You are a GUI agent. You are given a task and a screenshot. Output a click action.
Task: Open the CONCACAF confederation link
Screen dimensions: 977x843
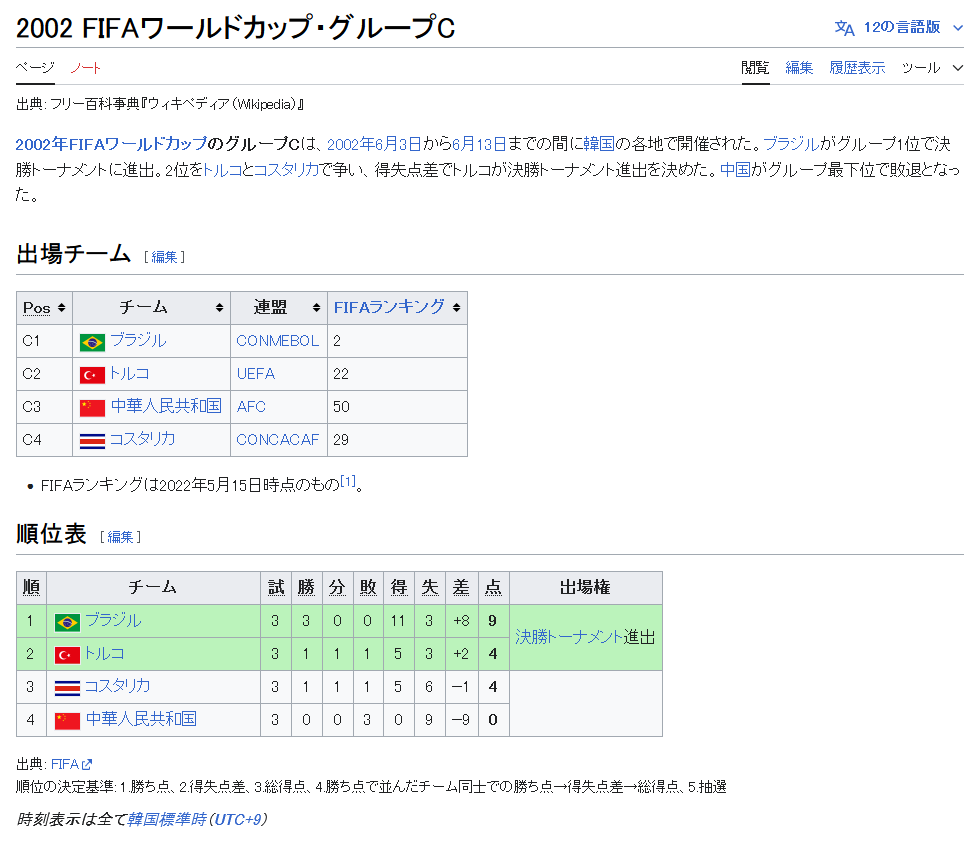[278, 440]
